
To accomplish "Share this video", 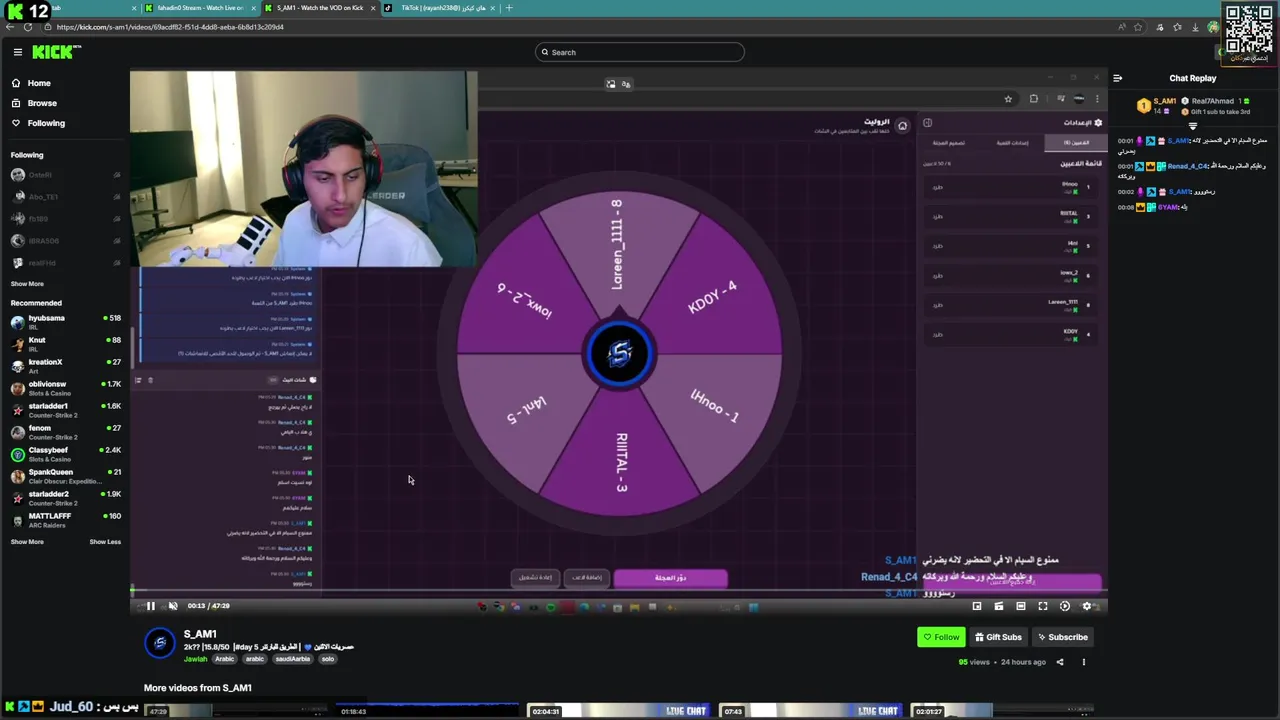I will (x=1060, y=662).
